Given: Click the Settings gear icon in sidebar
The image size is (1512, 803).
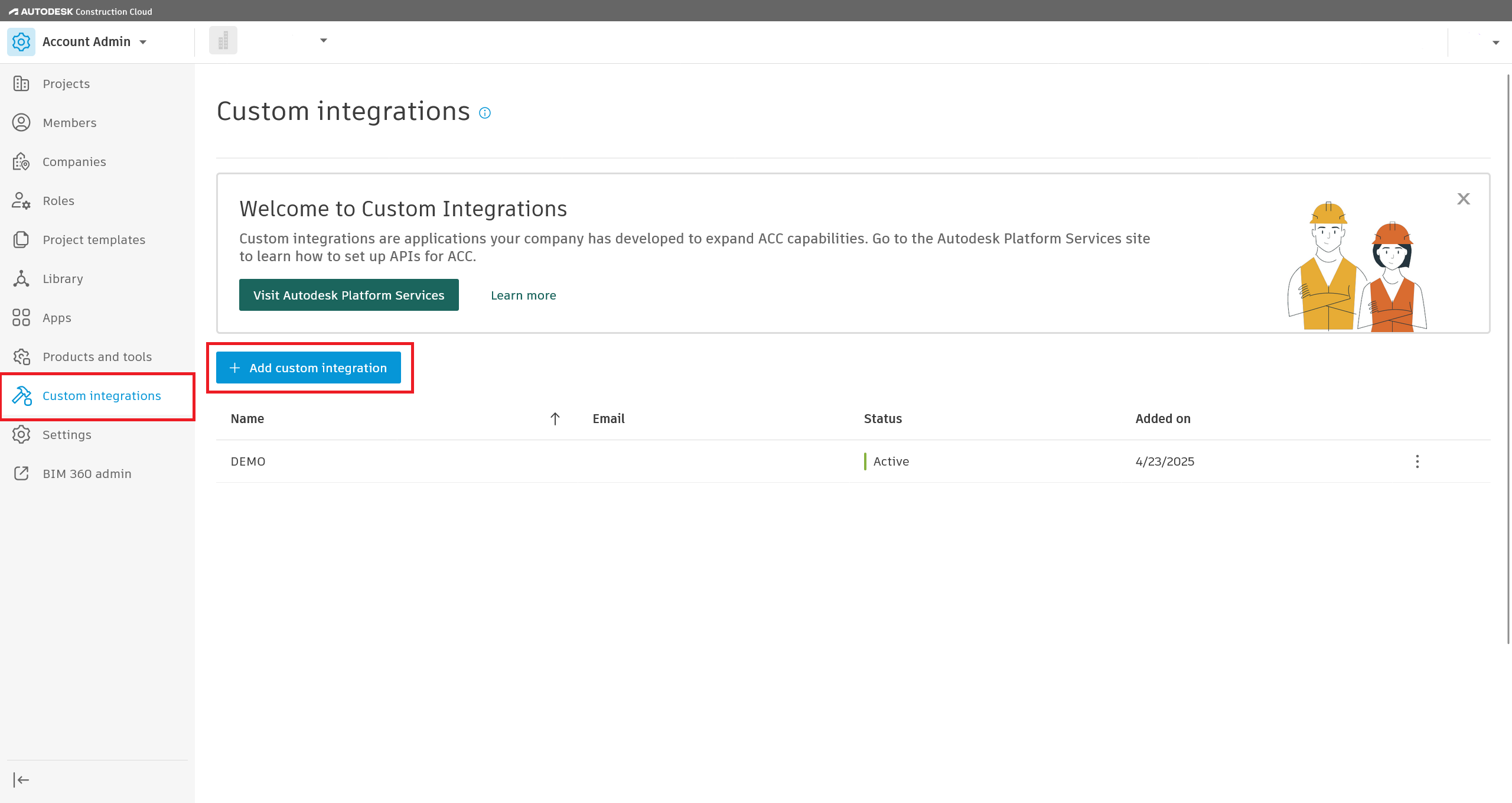Looking at the screenshot, I should point(21,435).
